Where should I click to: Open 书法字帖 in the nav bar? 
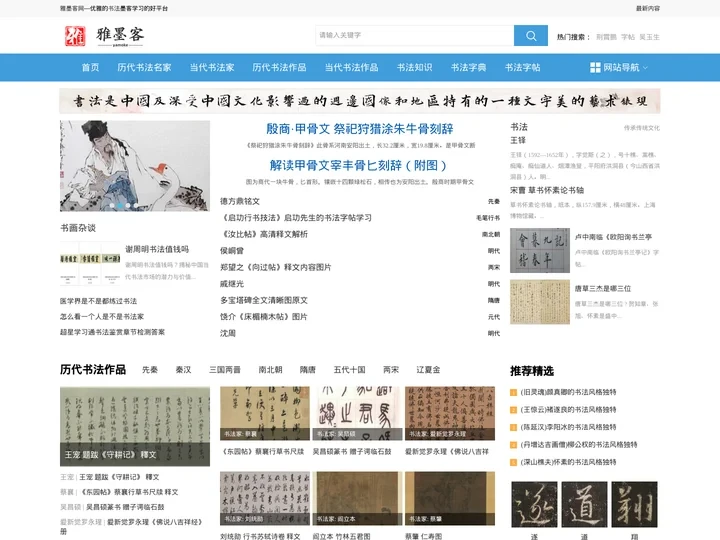click(x=523, y=68)
